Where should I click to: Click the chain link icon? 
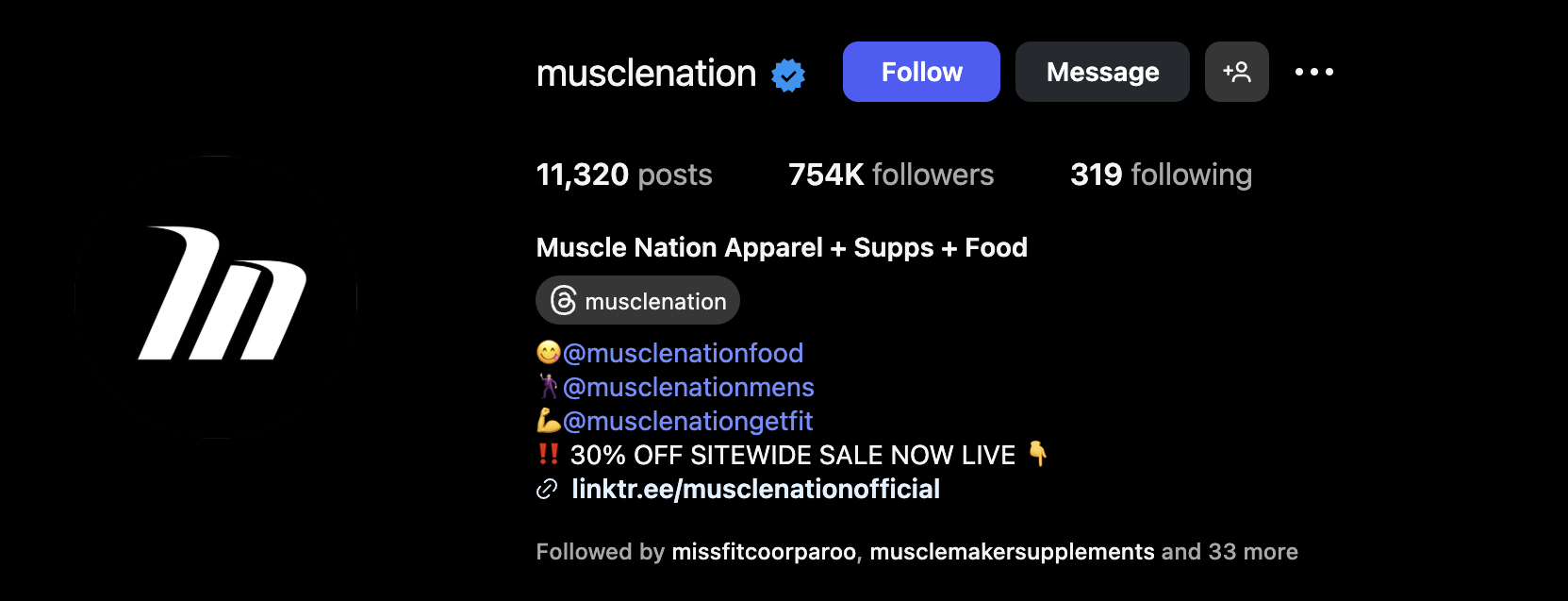click(x=547, y=489)
